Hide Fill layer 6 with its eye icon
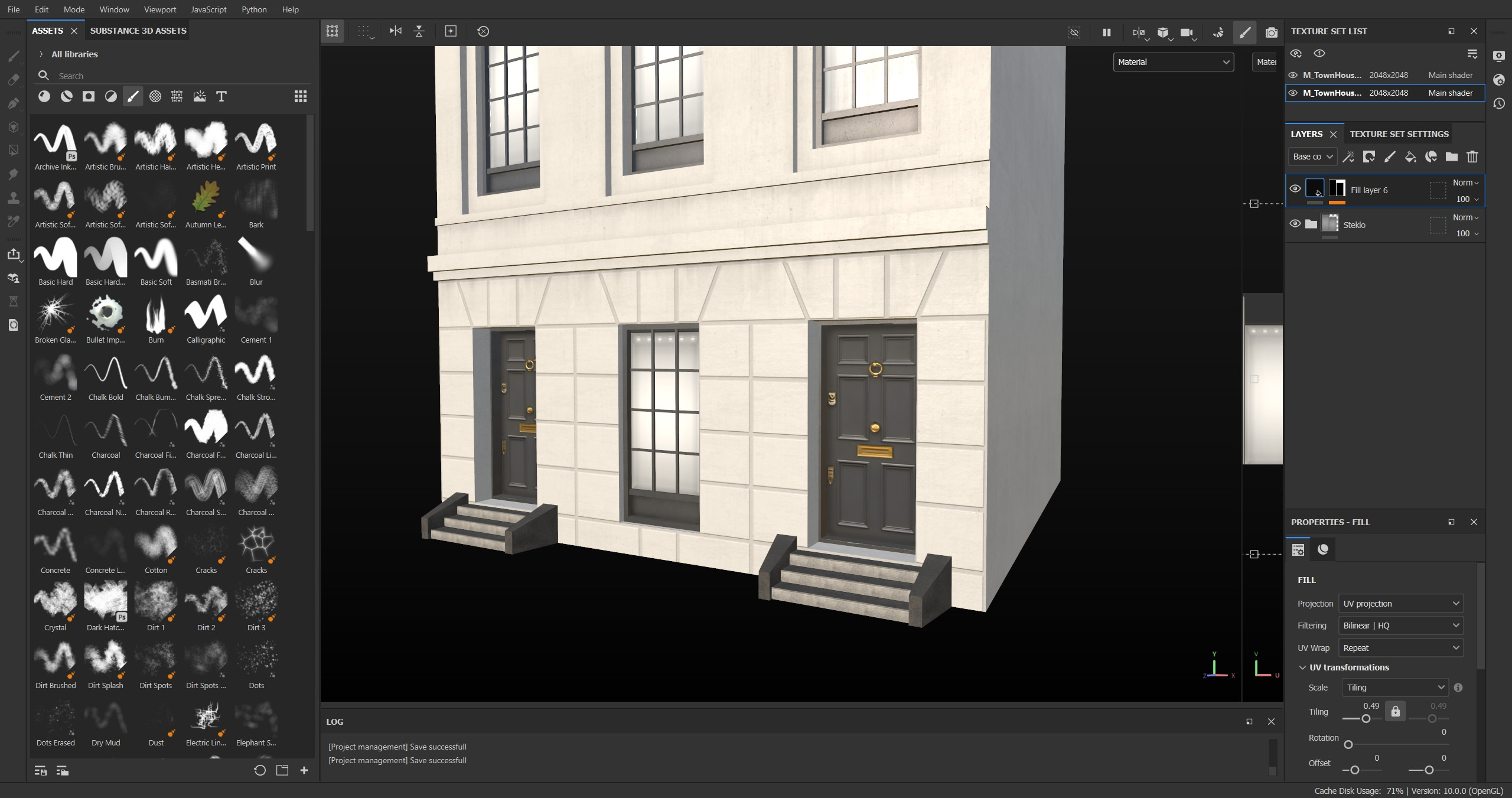Image resolution: width=1512 pixels, height=798 pixels. tap(1295, 189)
